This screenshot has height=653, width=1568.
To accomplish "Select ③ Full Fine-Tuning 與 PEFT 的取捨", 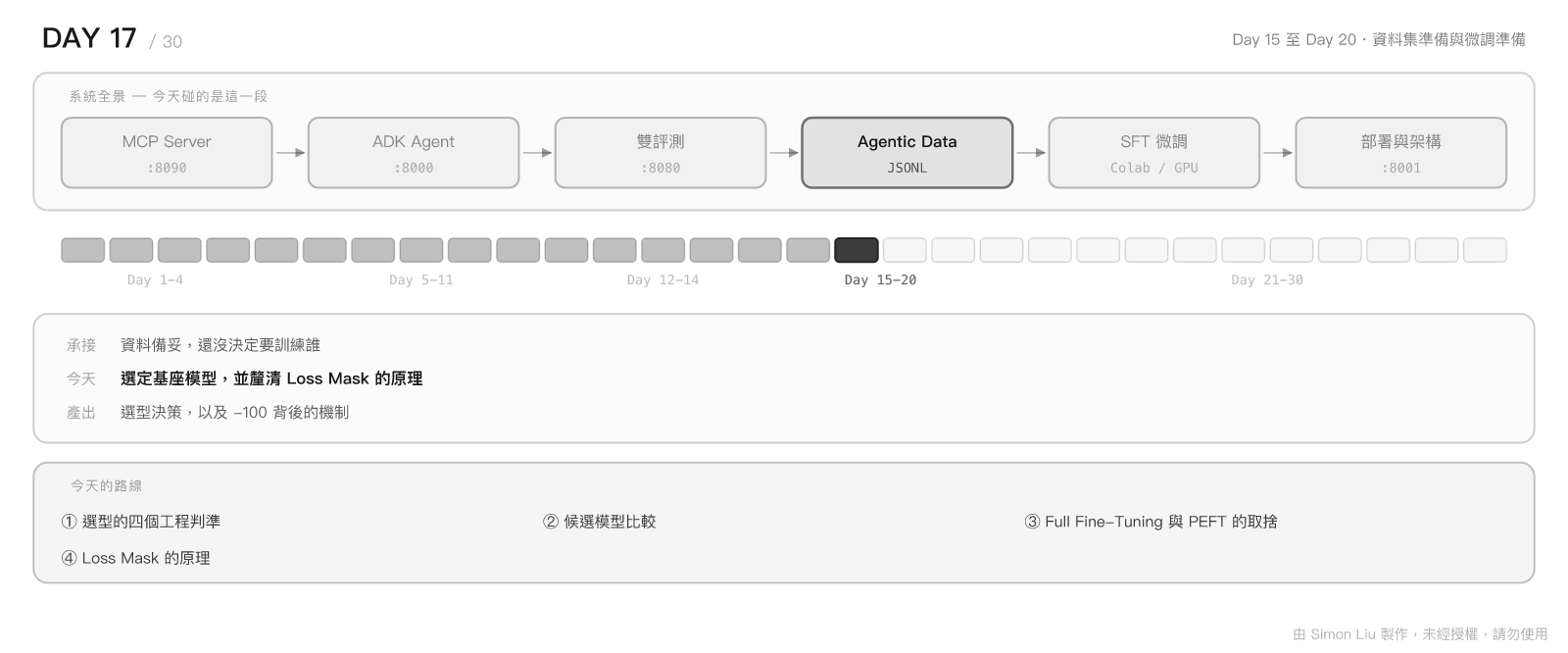I will pyautogui.click(x=1151, y=522).
